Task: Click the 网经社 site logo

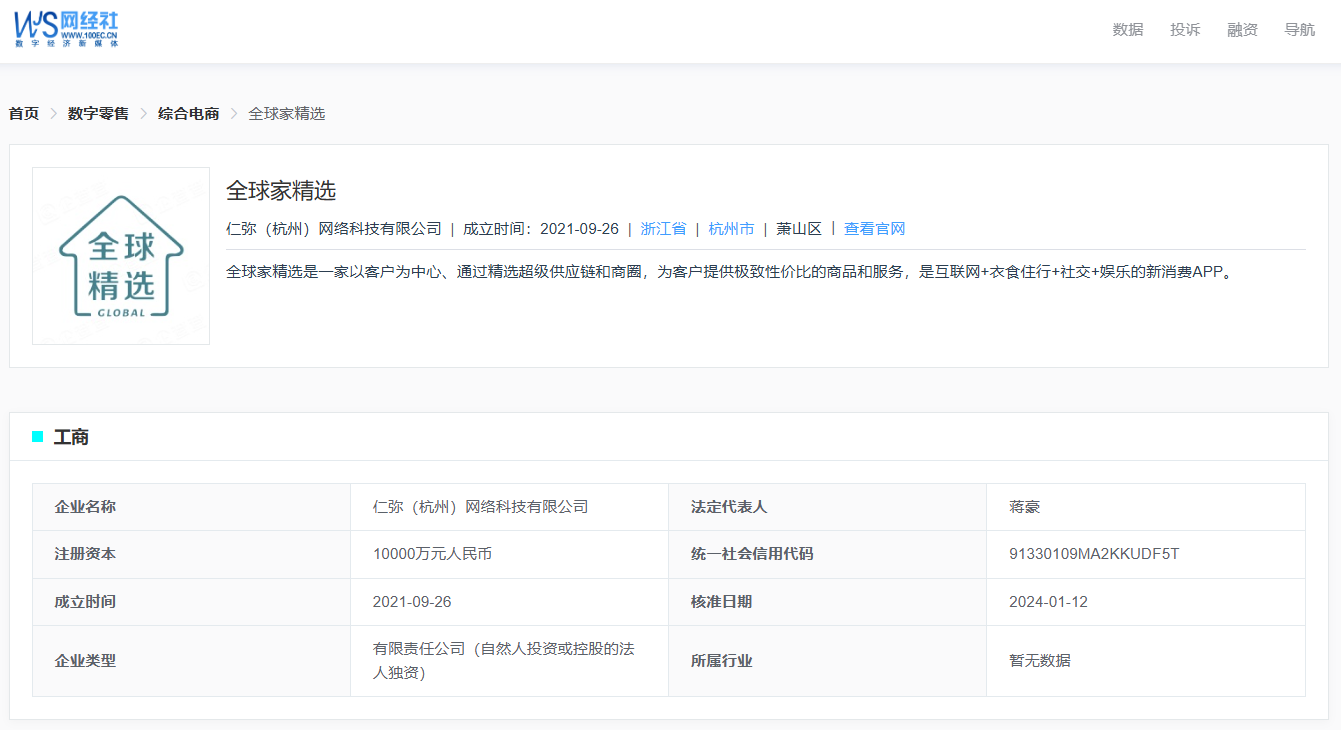Action: click(x=66, y=29)
